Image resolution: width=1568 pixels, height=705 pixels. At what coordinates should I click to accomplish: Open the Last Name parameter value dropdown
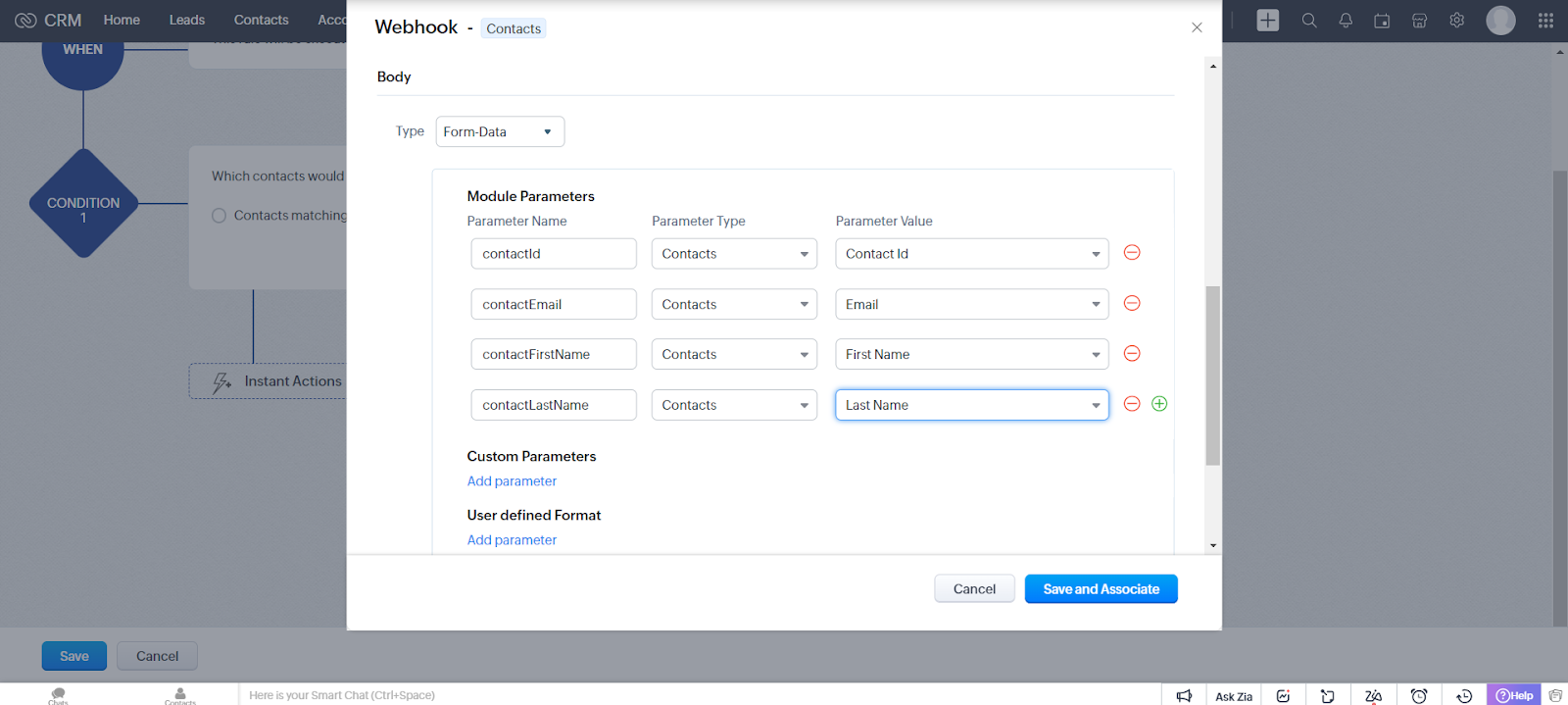click(972, 405)
